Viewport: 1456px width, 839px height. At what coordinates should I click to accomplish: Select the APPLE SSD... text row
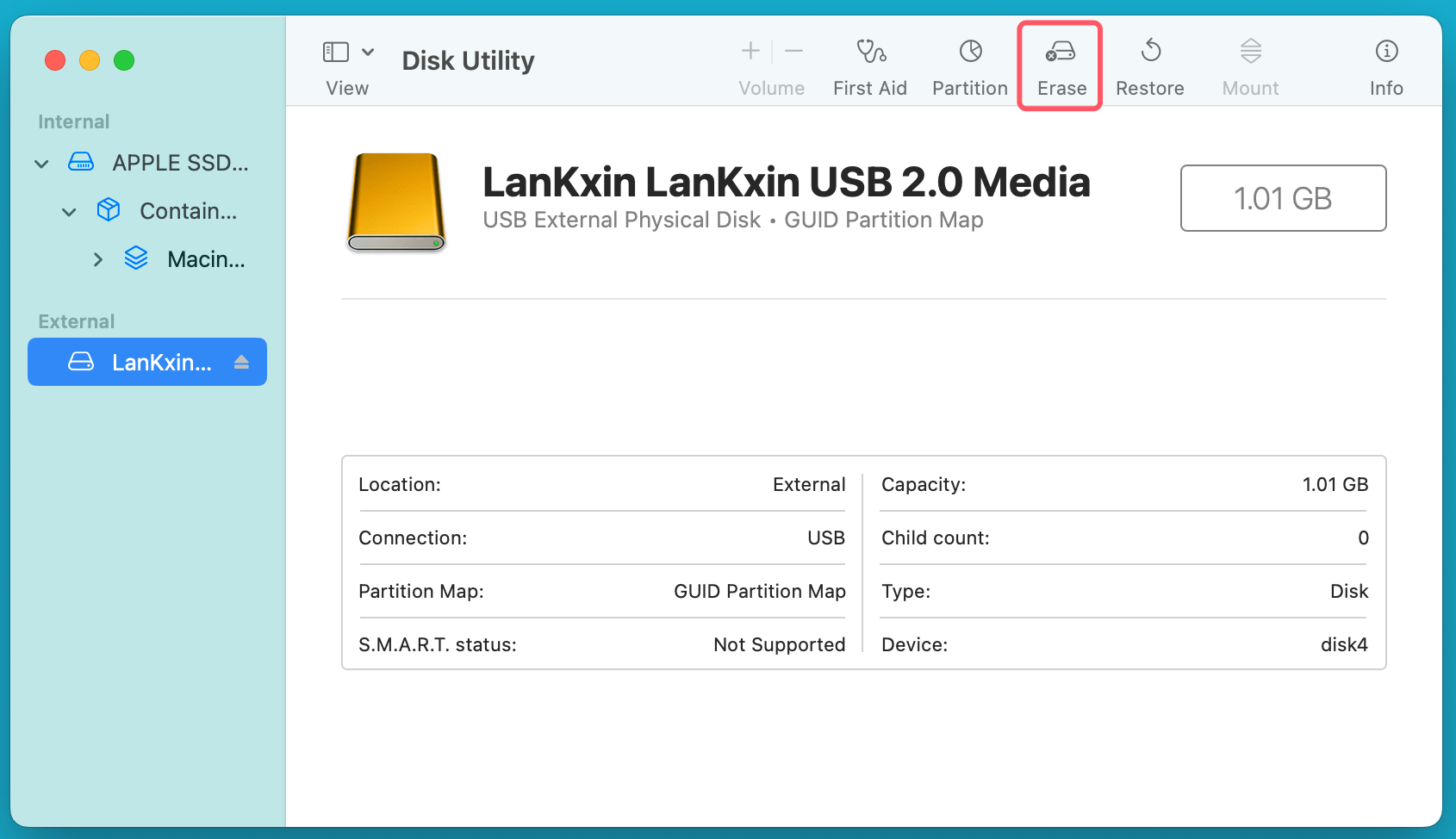click(x=180, y=163)
